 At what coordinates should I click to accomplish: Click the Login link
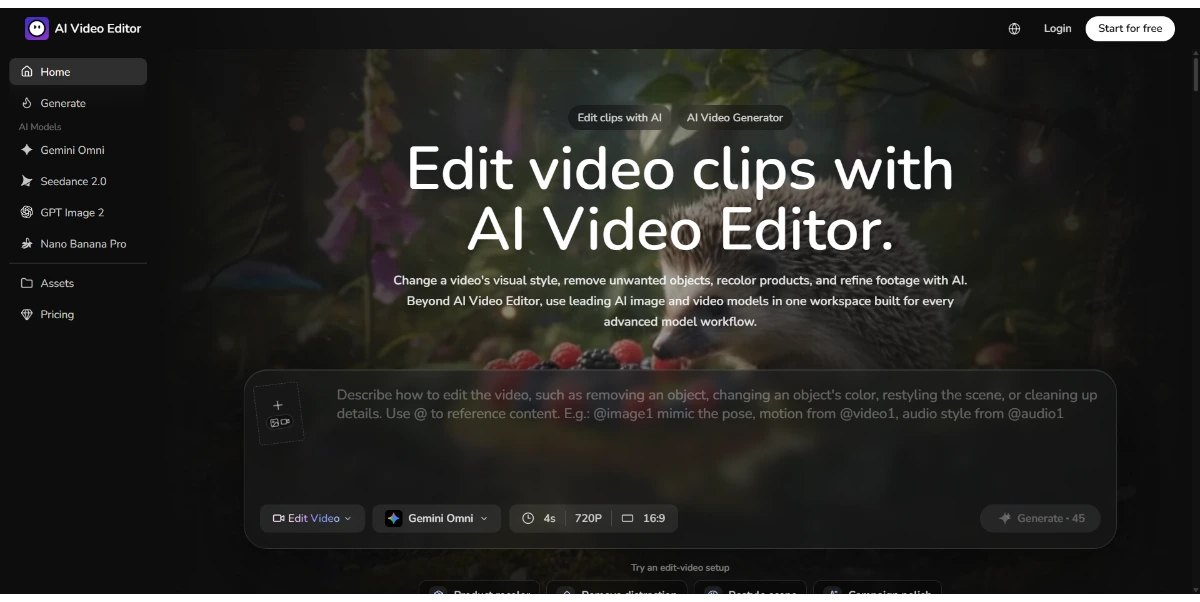point(1057,29)
